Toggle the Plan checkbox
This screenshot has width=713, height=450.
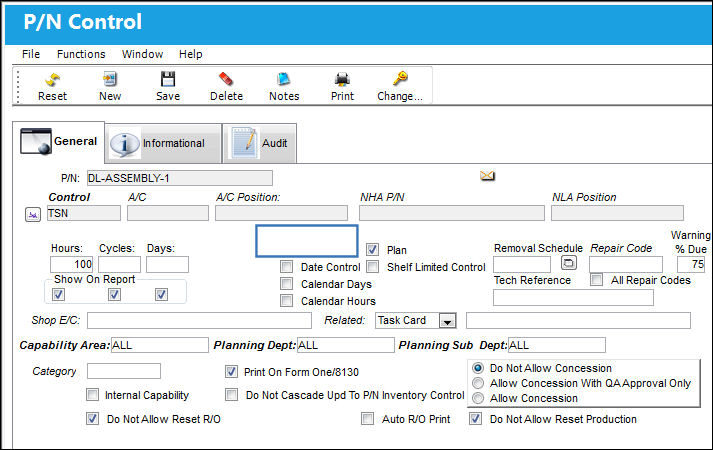tap(372, 249)
